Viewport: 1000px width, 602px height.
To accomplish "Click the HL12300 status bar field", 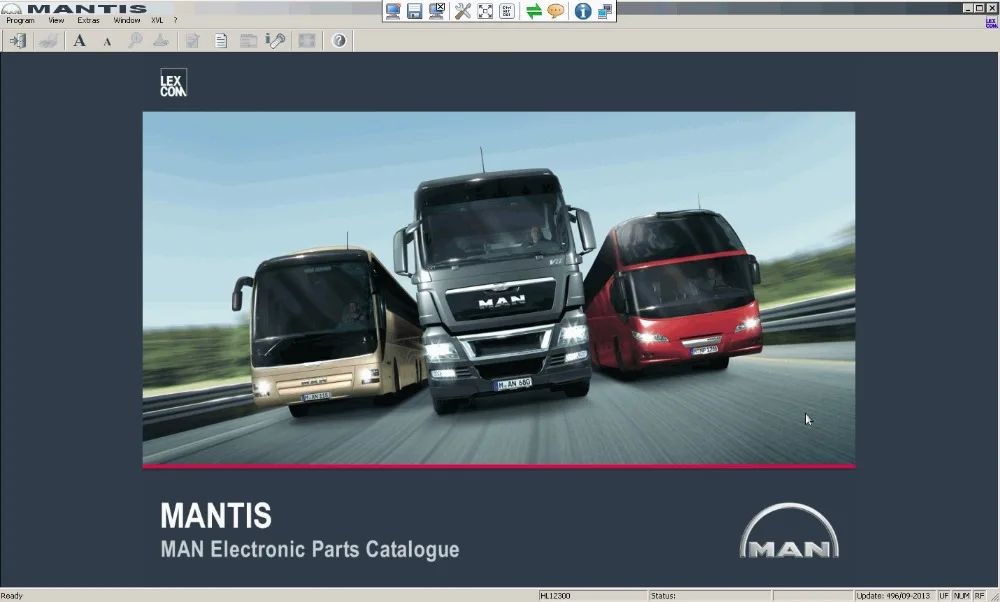I will pos(592,596).
